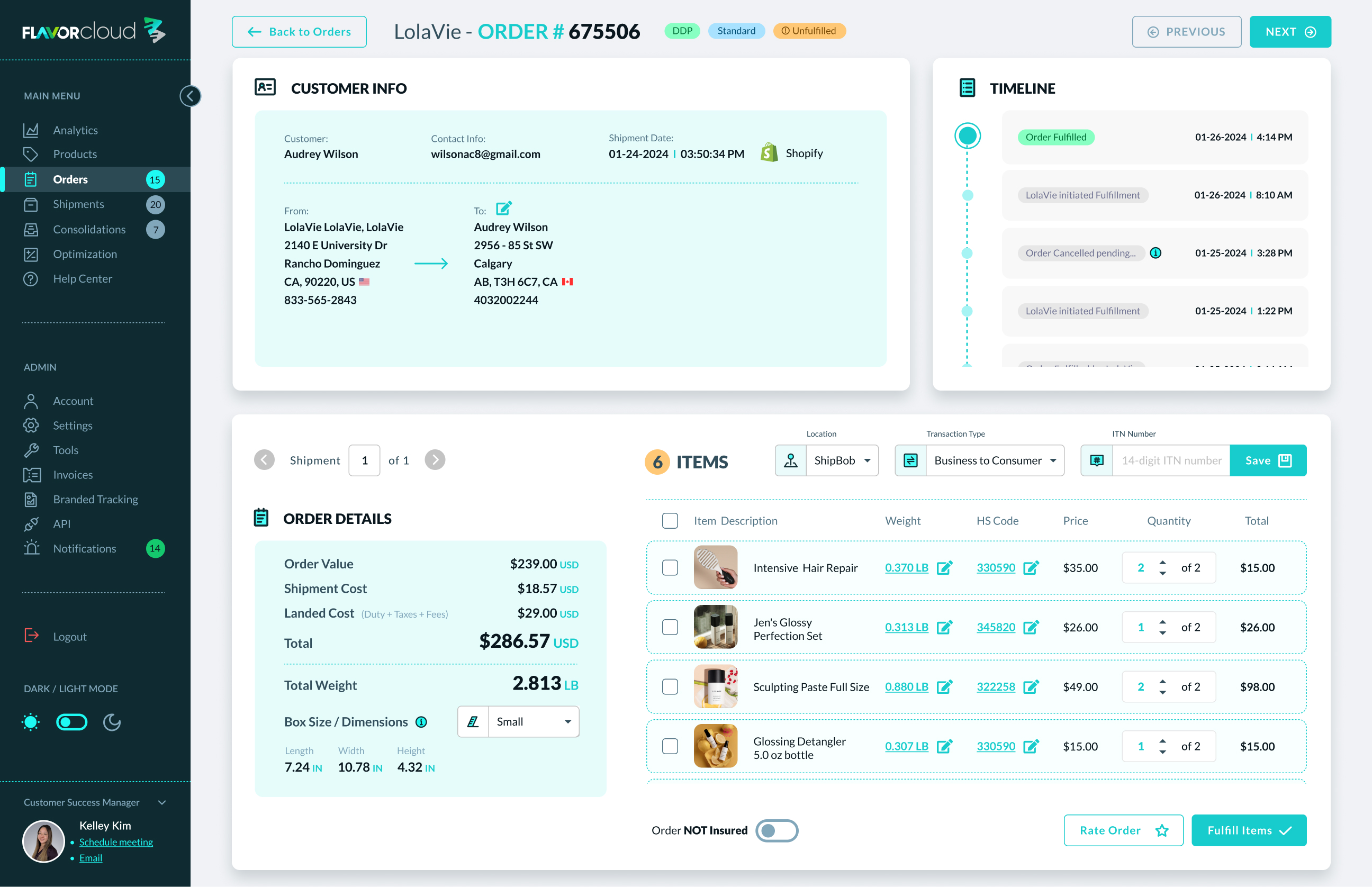Check the Glossing Detangler item
The width and height of the screenshot is (1372, 887).
tap(670, 746)
